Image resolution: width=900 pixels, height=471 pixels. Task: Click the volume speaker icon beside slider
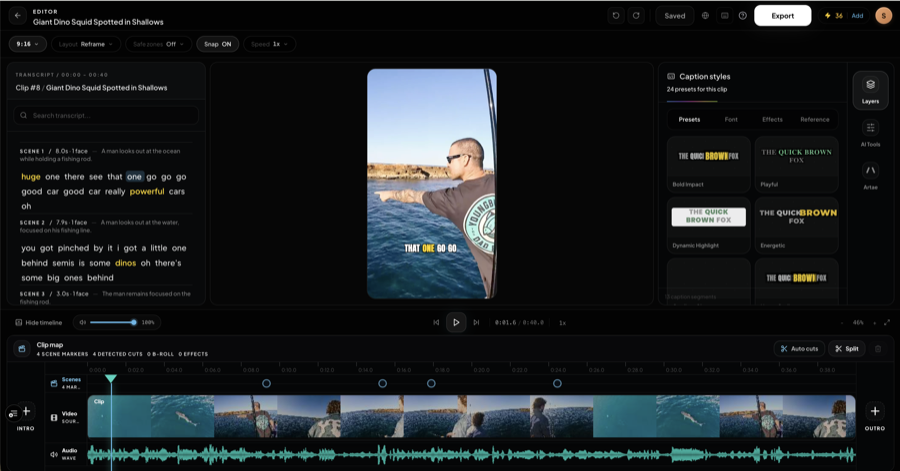[83, 322]
